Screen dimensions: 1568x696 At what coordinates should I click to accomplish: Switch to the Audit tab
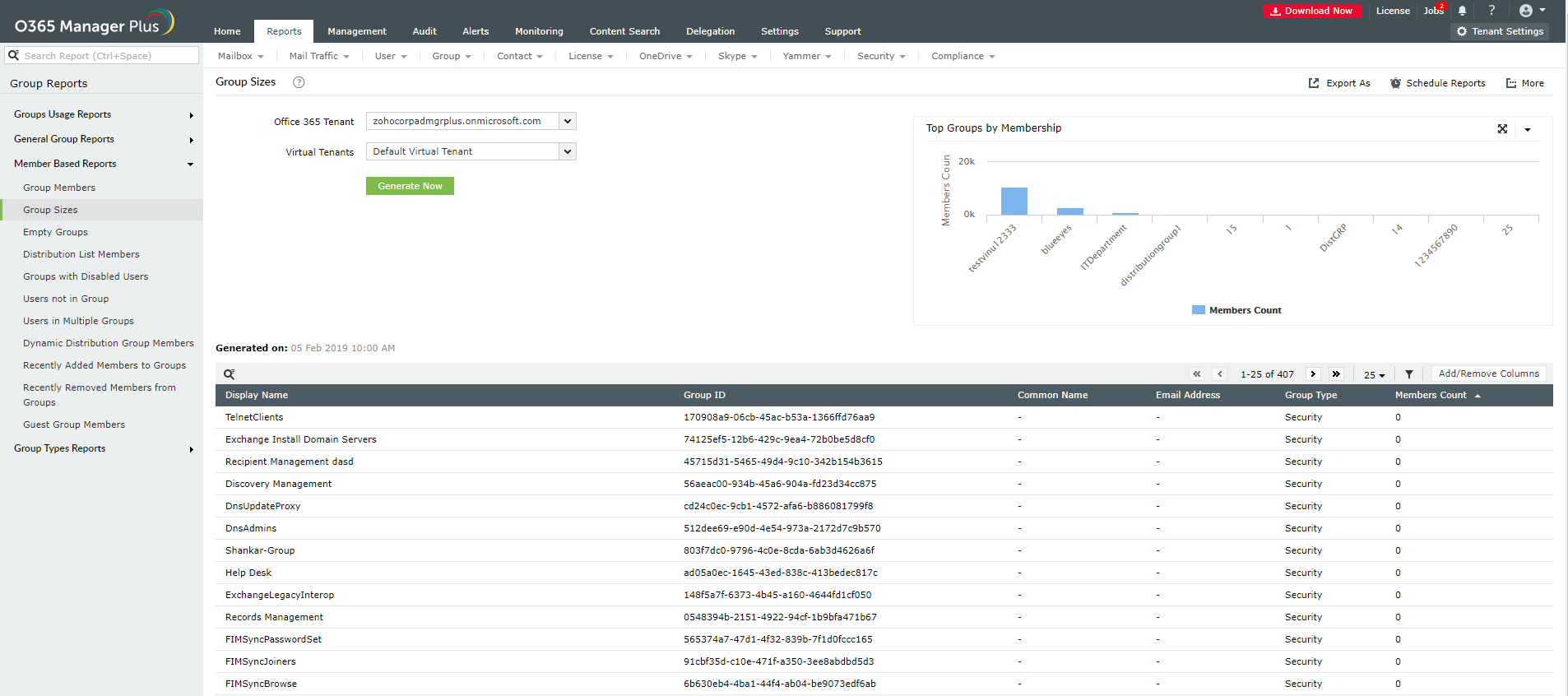coord(424,31)
